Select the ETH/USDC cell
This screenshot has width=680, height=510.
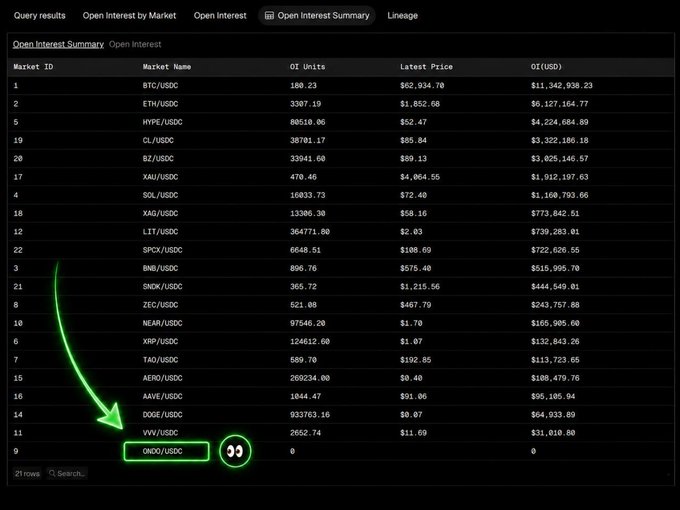160,104
